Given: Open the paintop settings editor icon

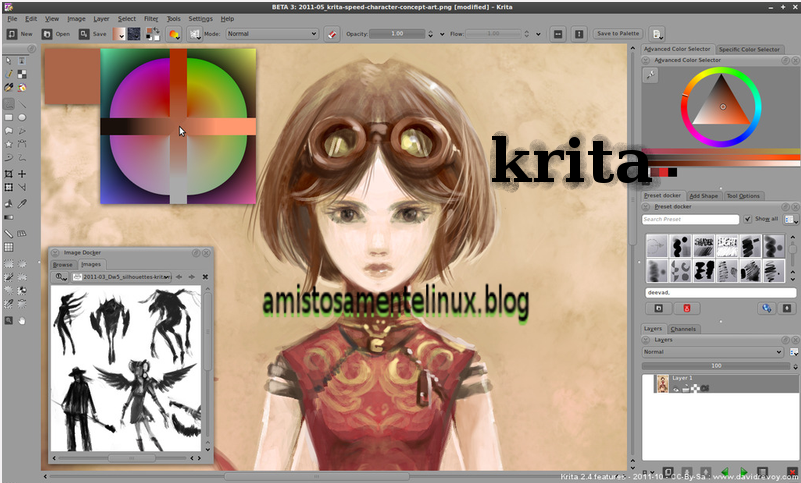Looking at the screenshot, I should (x=174, y=34).
